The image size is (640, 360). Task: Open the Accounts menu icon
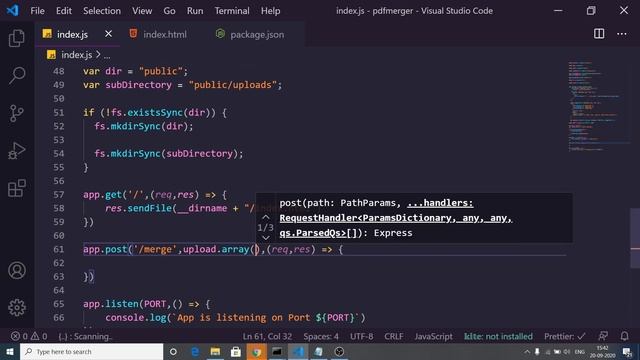[x=17, y=271]
